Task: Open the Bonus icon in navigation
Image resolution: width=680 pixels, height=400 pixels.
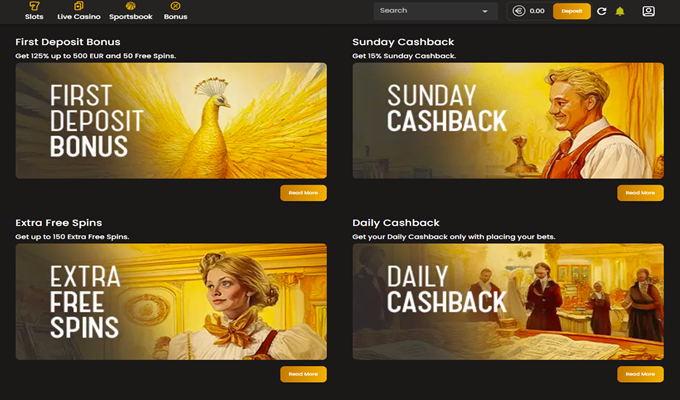Action: tap(175, 6)
